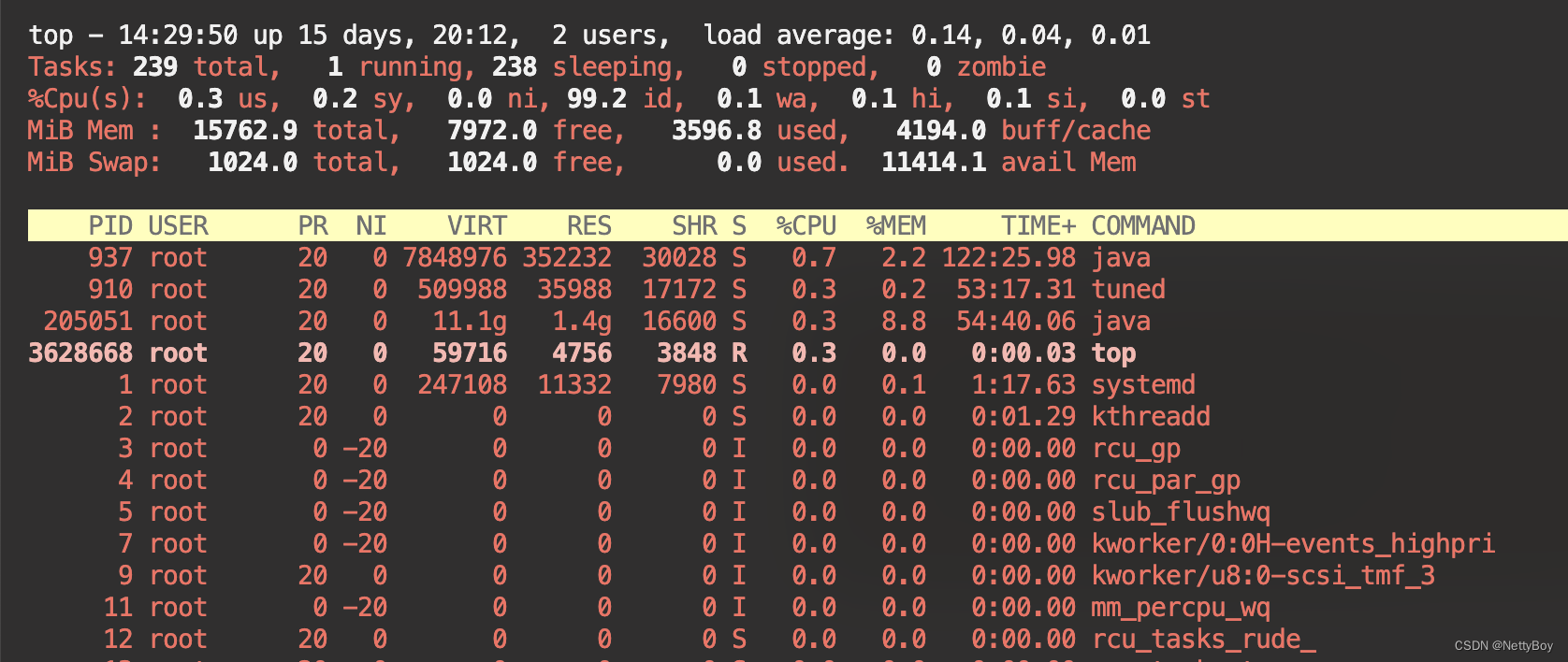Click the 15762.9 total memory value
Viewport: 1568px width, 662px height.
[245, 131]
